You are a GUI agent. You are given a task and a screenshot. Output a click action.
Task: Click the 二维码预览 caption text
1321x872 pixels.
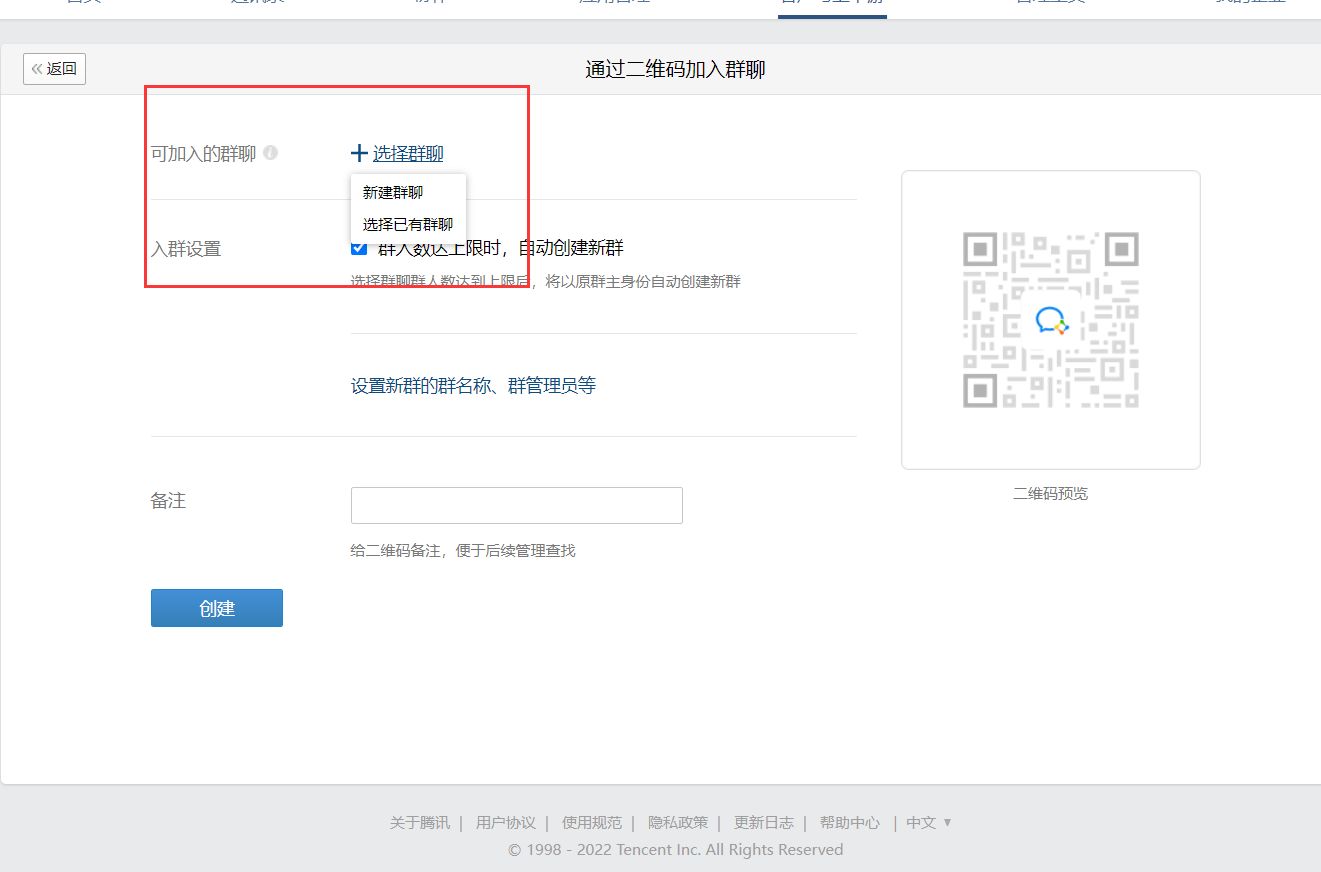pos(1050,494)
